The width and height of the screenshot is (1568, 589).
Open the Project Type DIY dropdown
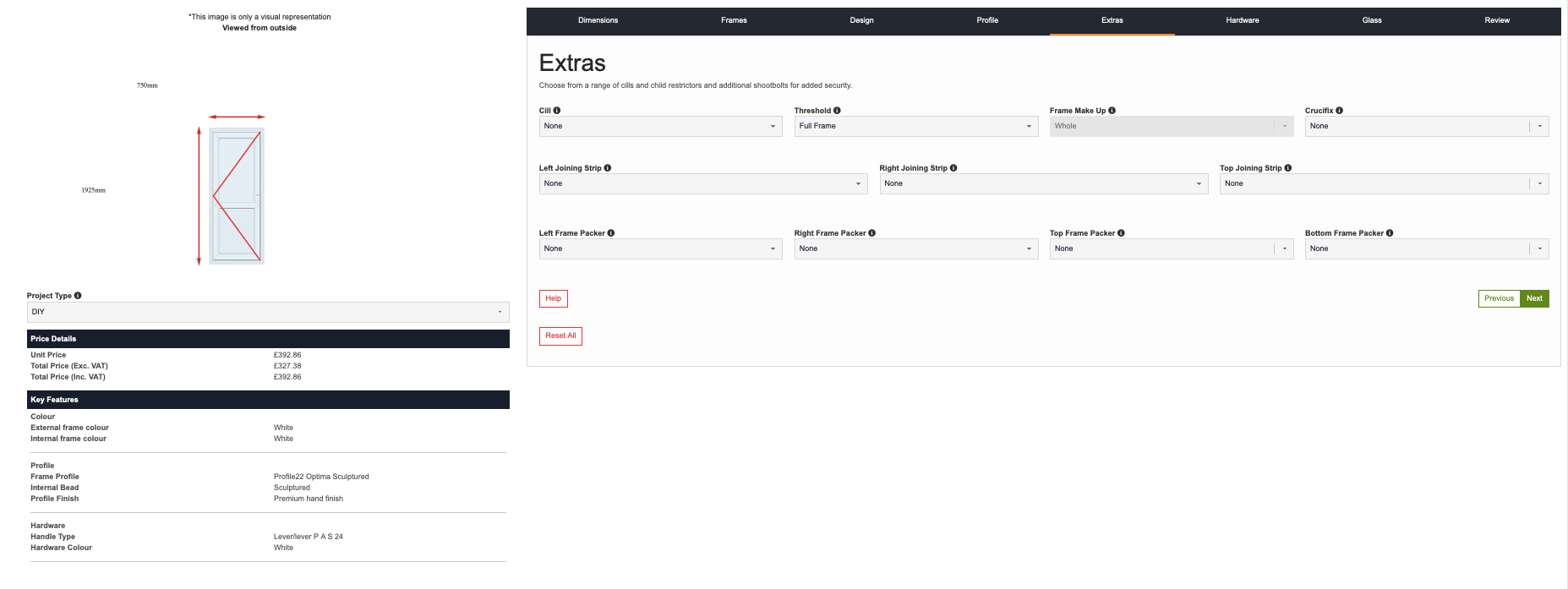pyautogui.click(x=267, y=312)
